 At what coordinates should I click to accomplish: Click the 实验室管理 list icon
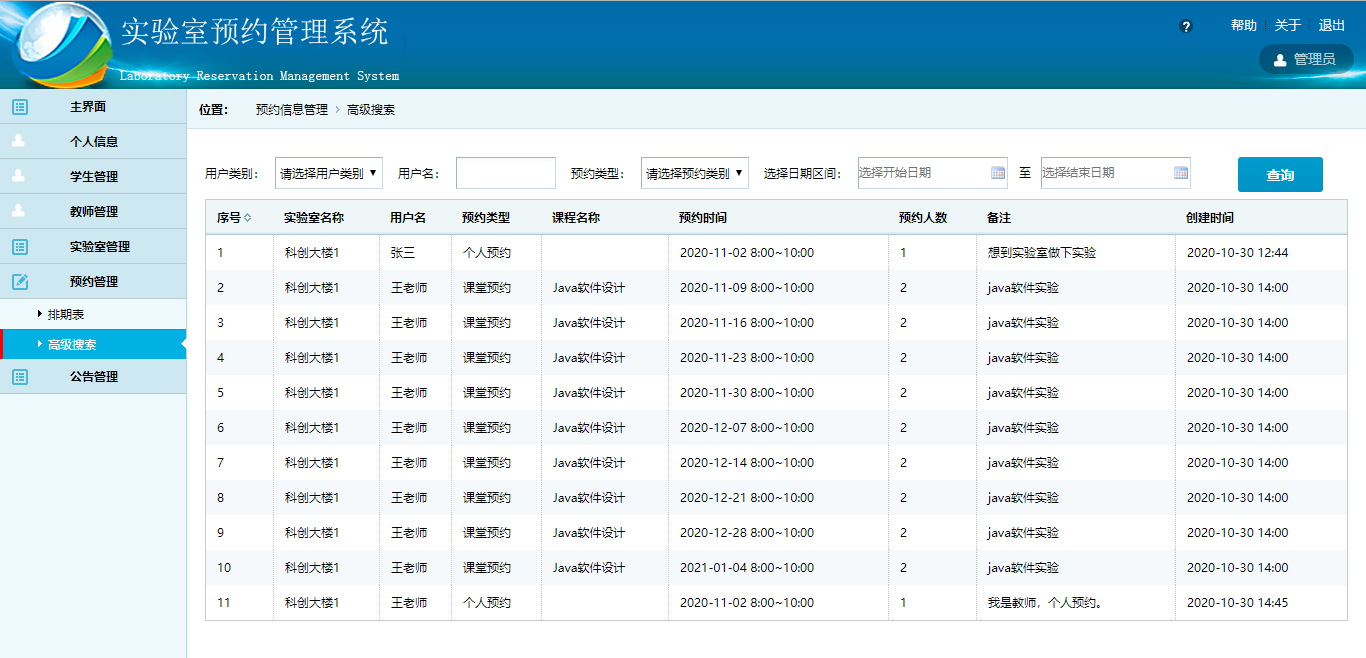click(20, 247)
